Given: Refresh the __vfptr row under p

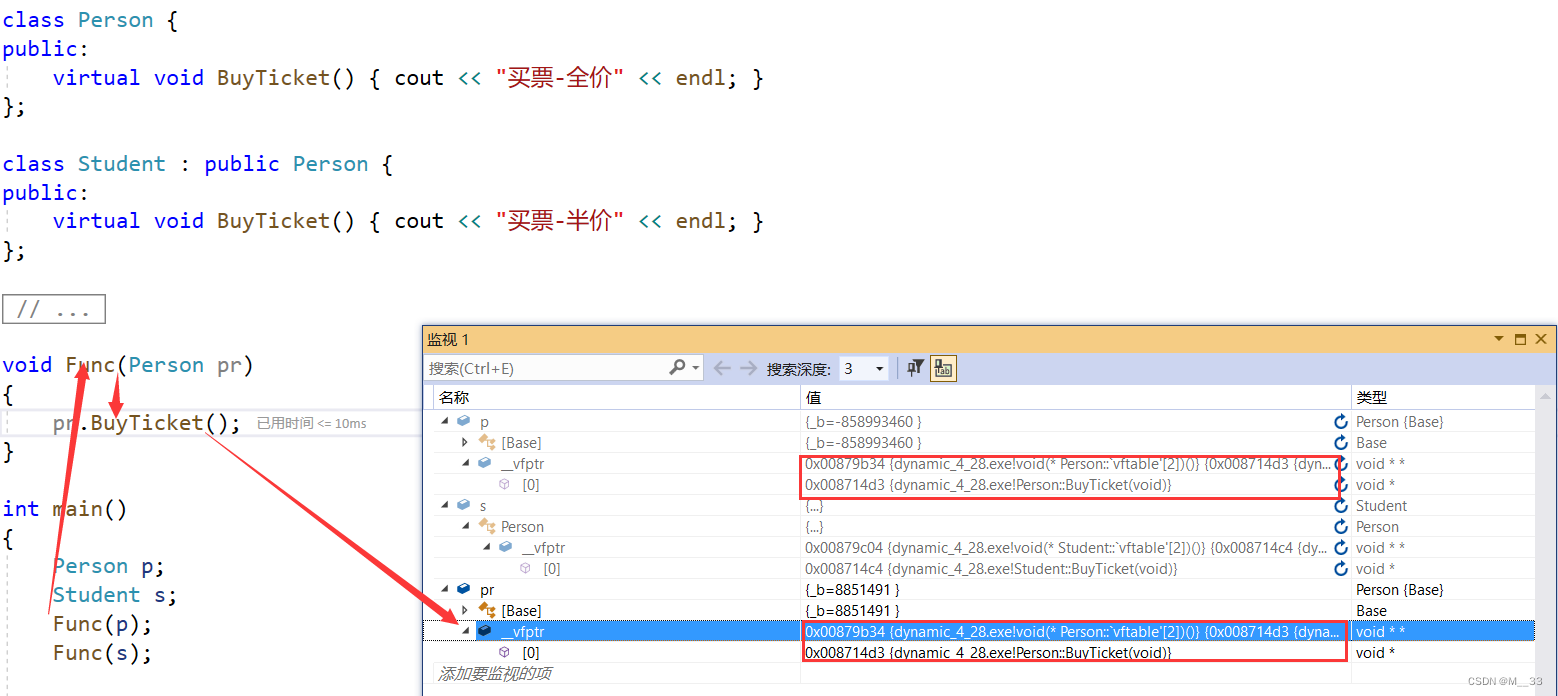Looking at the screenshot, I should [x=1341, y=464].
